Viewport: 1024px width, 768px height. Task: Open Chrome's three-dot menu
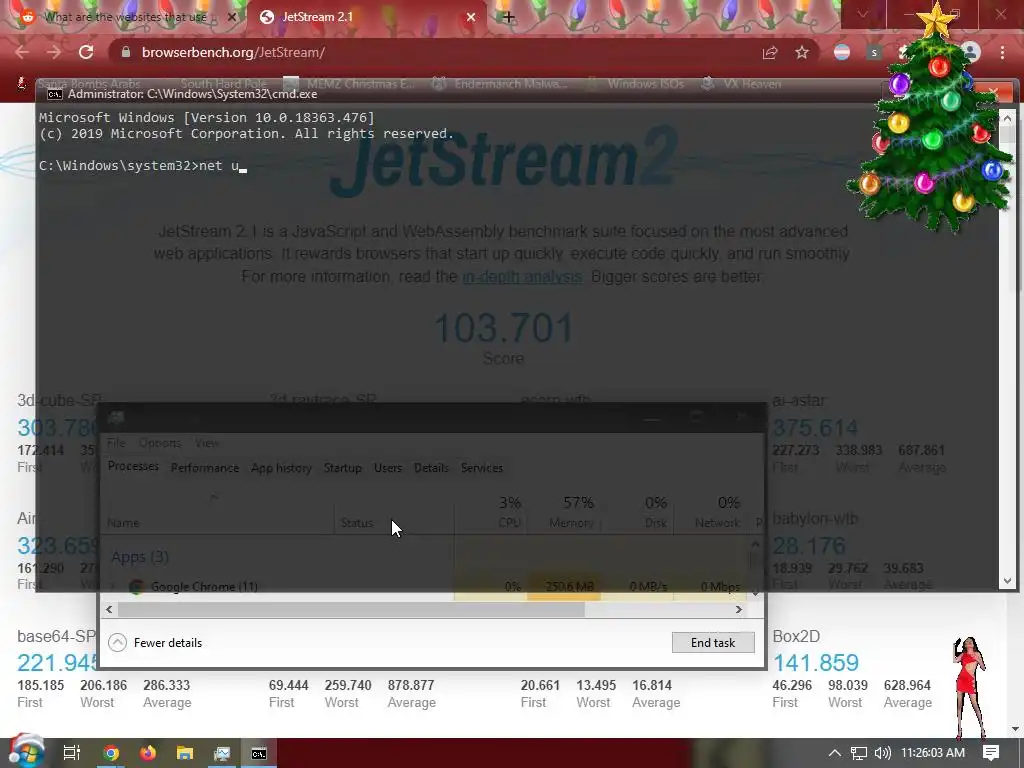point(1002,52)
